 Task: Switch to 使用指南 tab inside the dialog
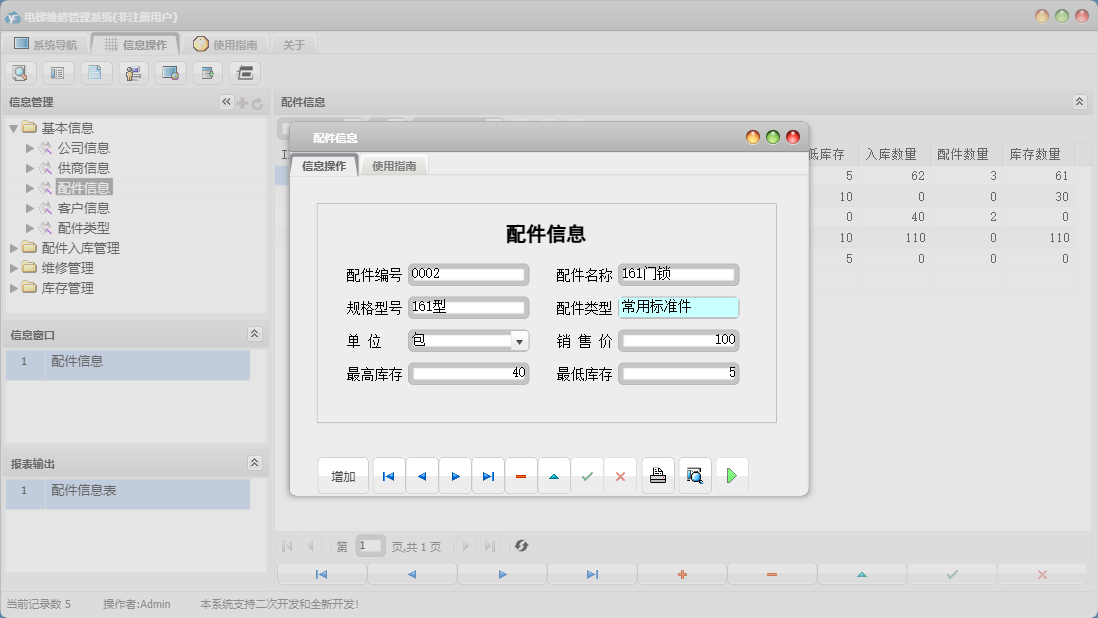(394, 167)
